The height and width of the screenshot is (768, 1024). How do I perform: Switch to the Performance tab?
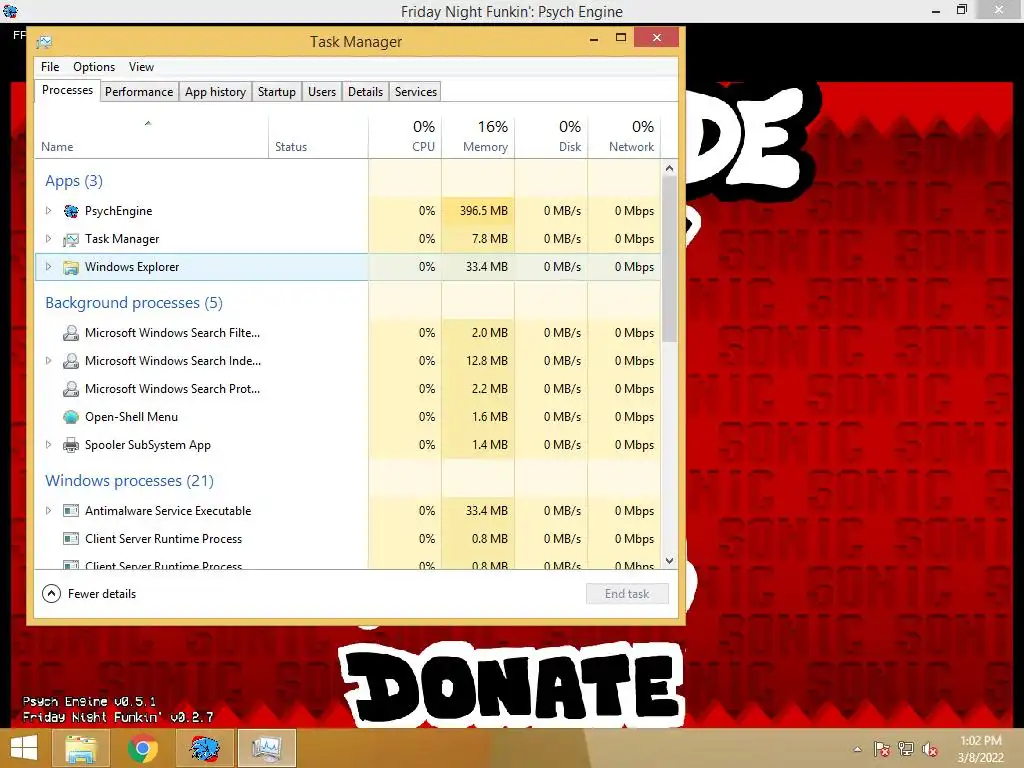pyautogui.click(x=139, y=92)
